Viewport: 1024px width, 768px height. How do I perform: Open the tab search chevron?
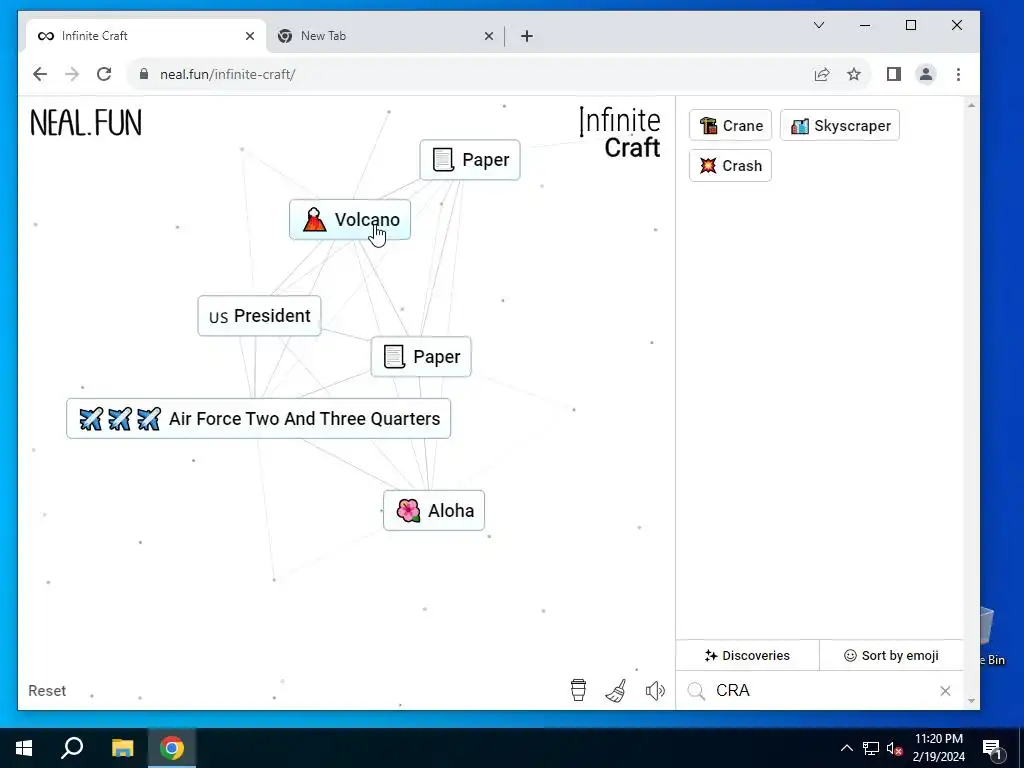pos(819,25)
